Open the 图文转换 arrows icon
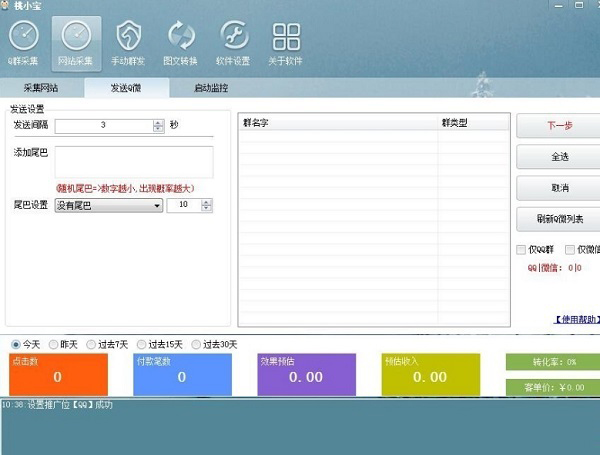Viewport: 600px width, 455px height. (181, 43)
